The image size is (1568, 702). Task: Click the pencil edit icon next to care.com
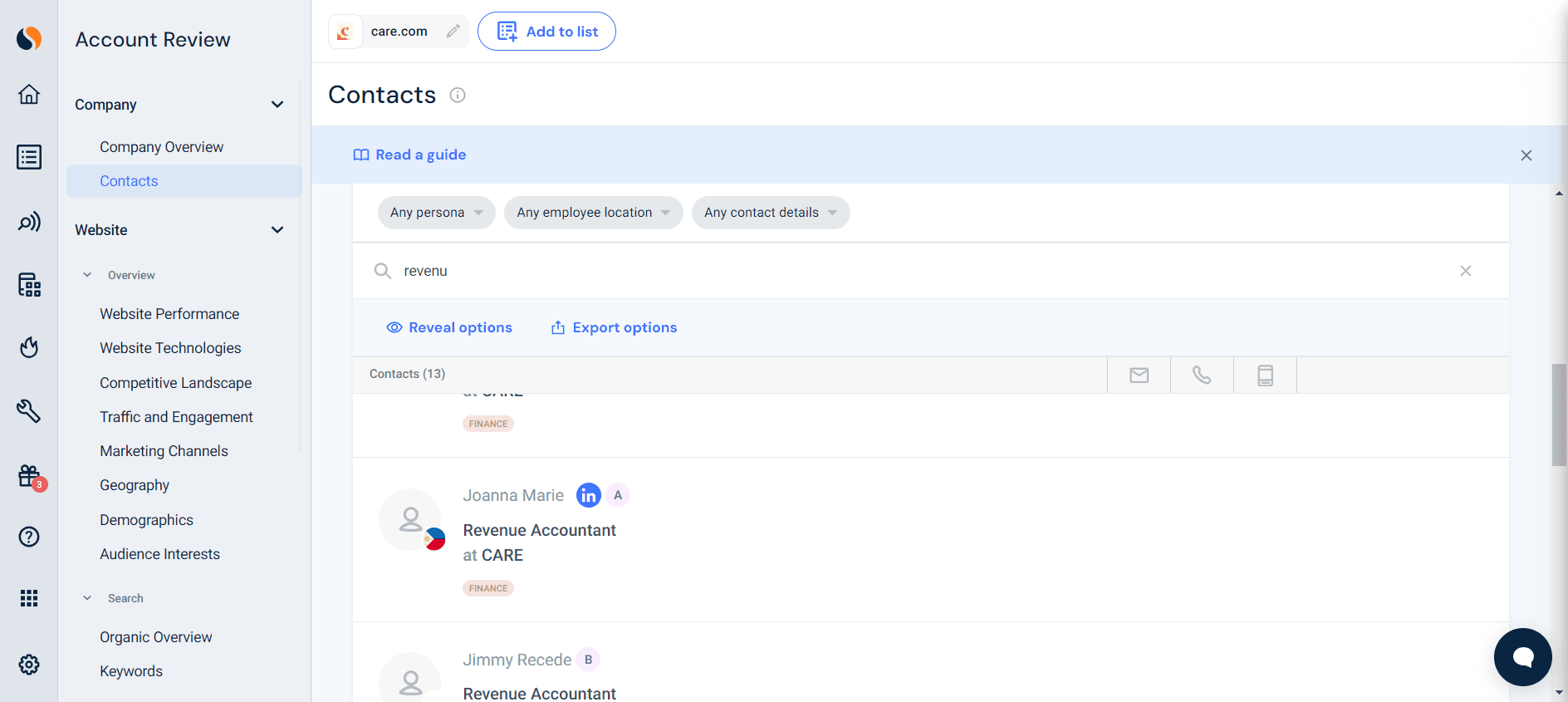pyautogui.click(x=453, y=32)
